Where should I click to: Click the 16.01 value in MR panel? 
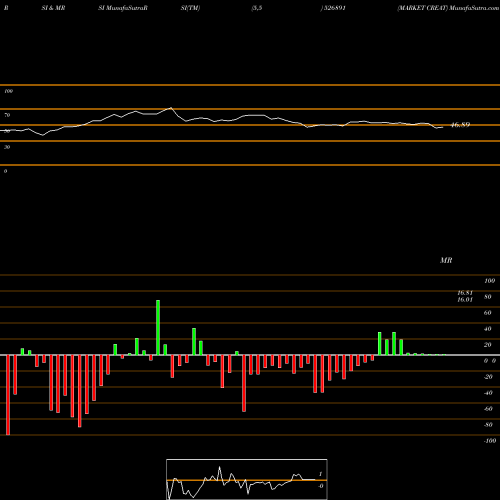click(465, 300)
